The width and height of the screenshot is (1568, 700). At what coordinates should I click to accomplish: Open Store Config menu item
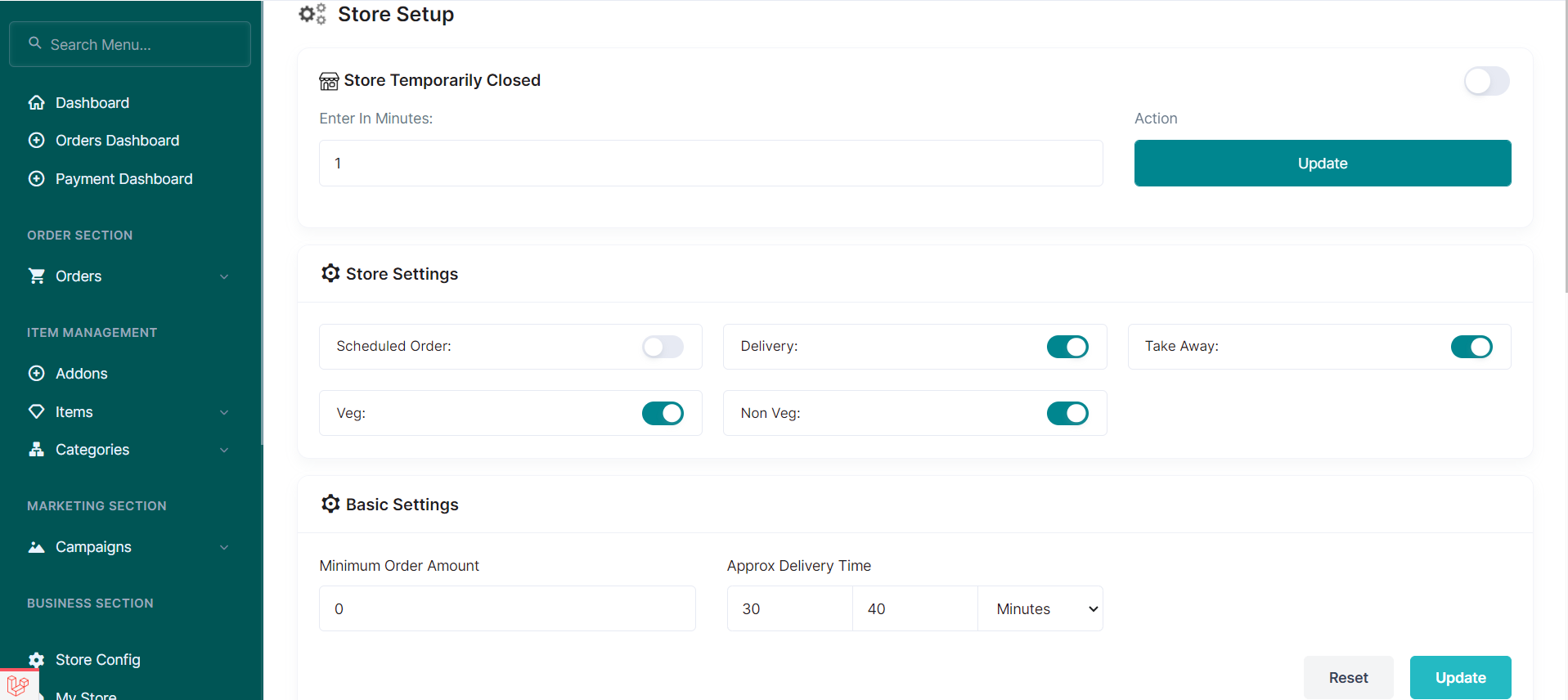98,660
